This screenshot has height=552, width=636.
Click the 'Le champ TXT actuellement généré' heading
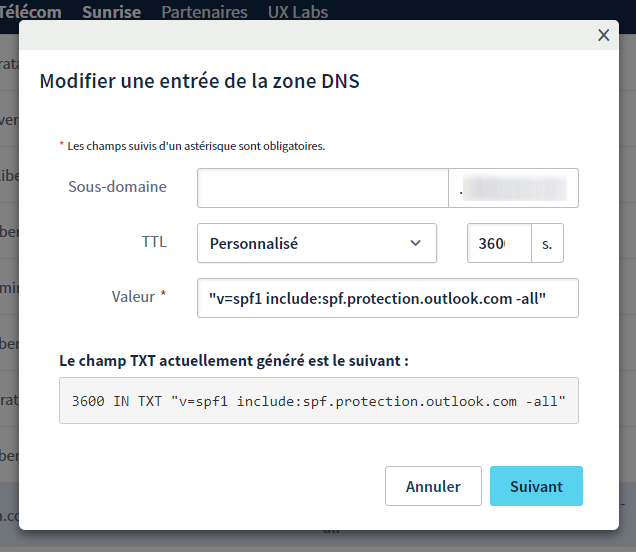234,360
